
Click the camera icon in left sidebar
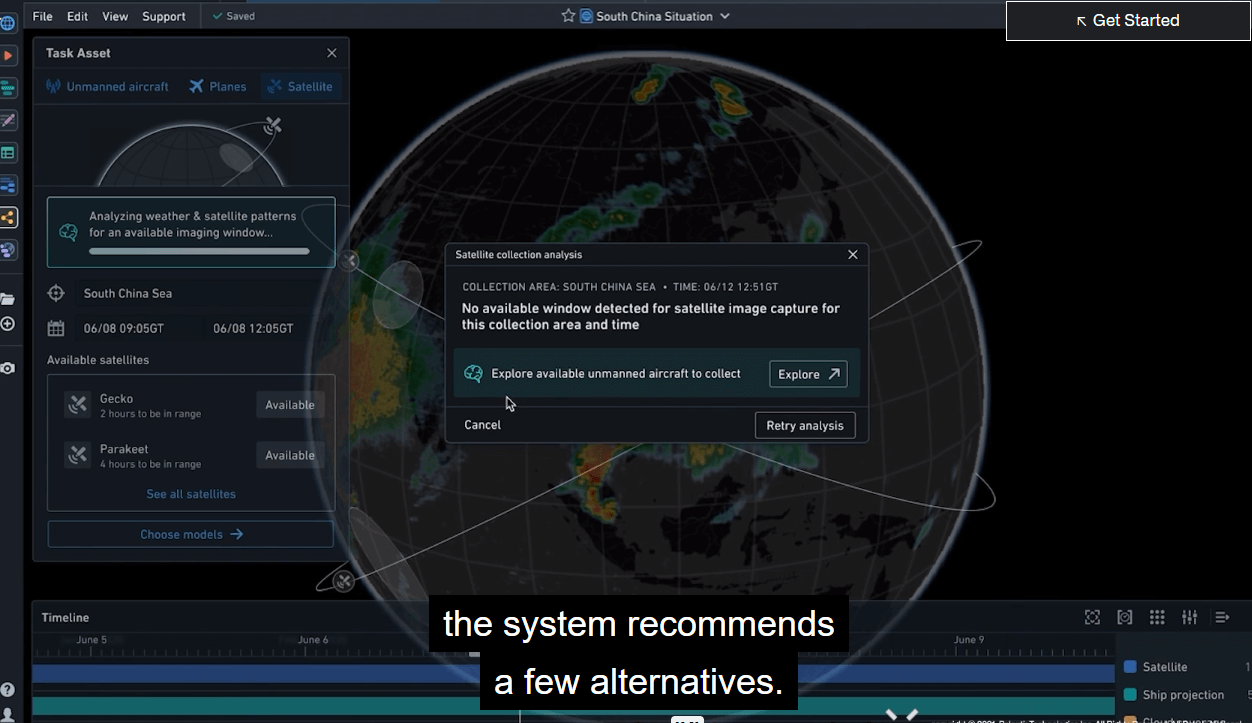7,368
